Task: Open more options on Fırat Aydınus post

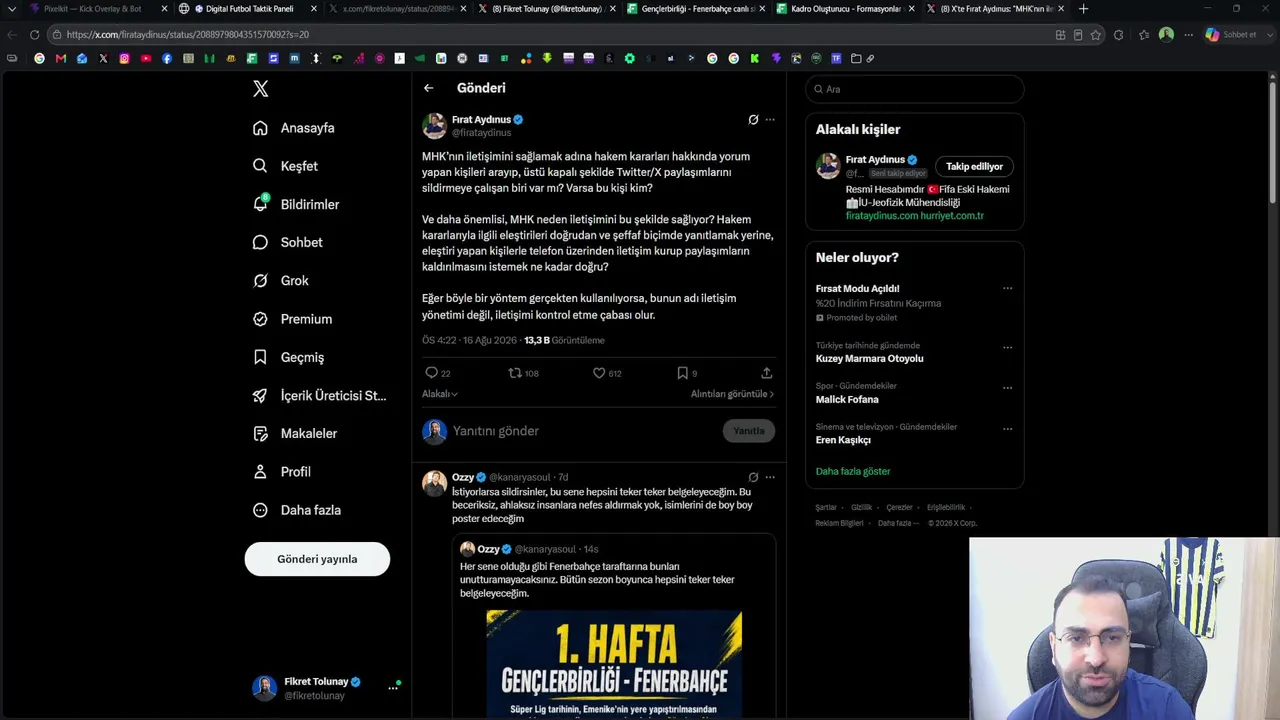Action: [770, 119]
